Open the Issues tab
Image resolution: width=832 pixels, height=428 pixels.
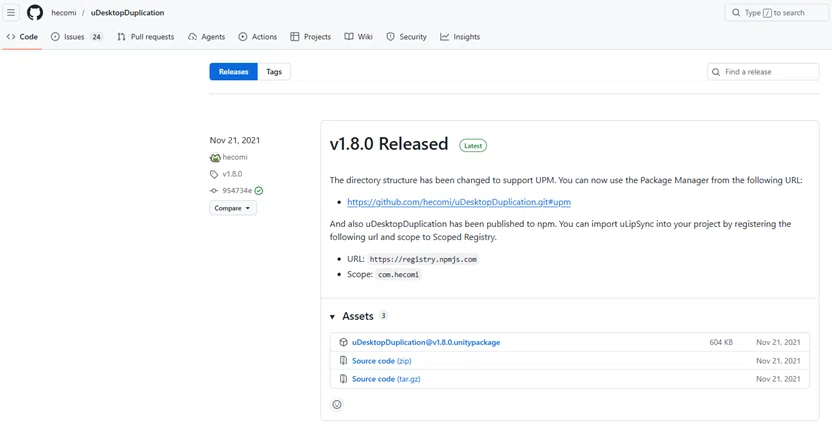coord(76,37)
